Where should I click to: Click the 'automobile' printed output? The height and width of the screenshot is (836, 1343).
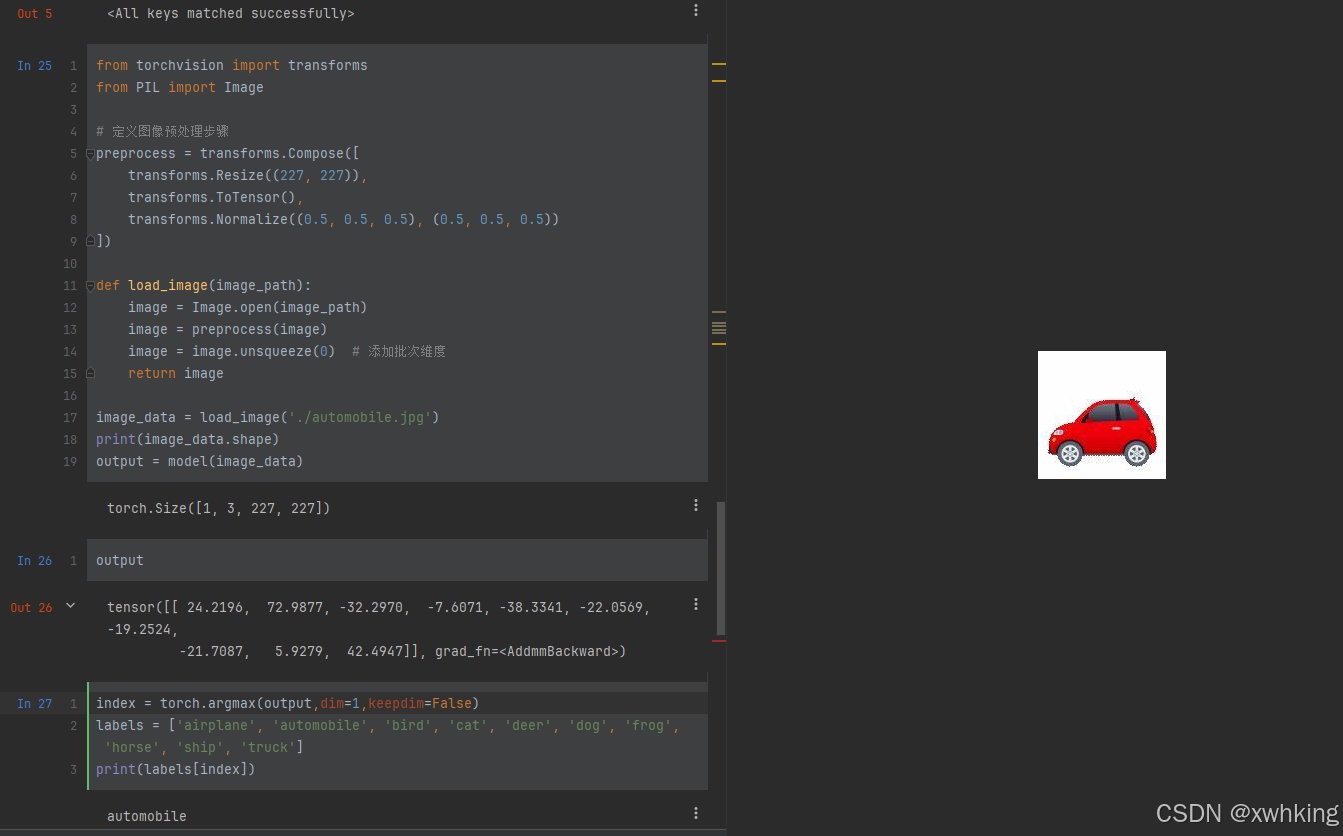tap(147, 816)
